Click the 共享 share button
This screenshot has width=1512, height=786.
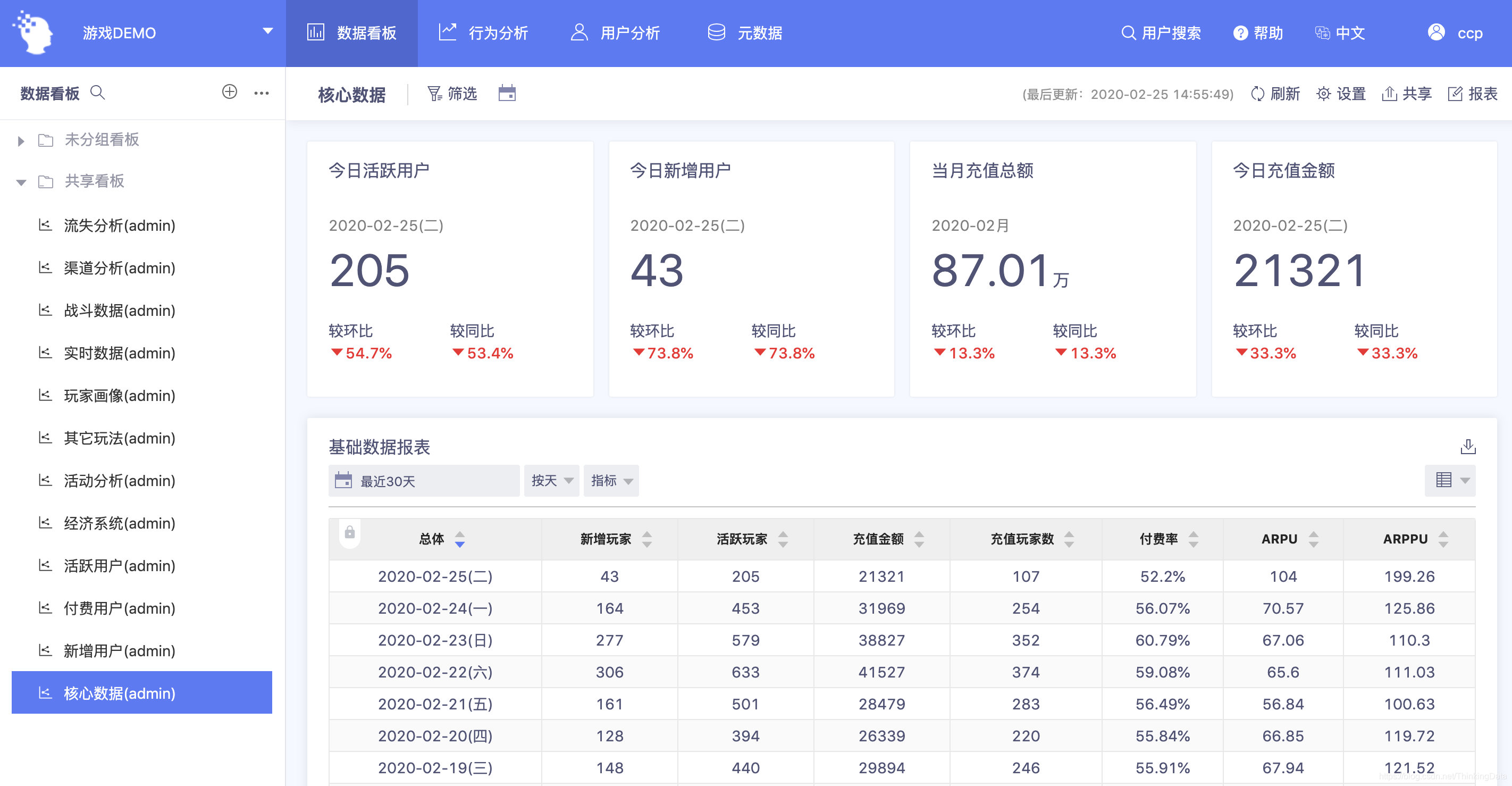click(1406, 94)
